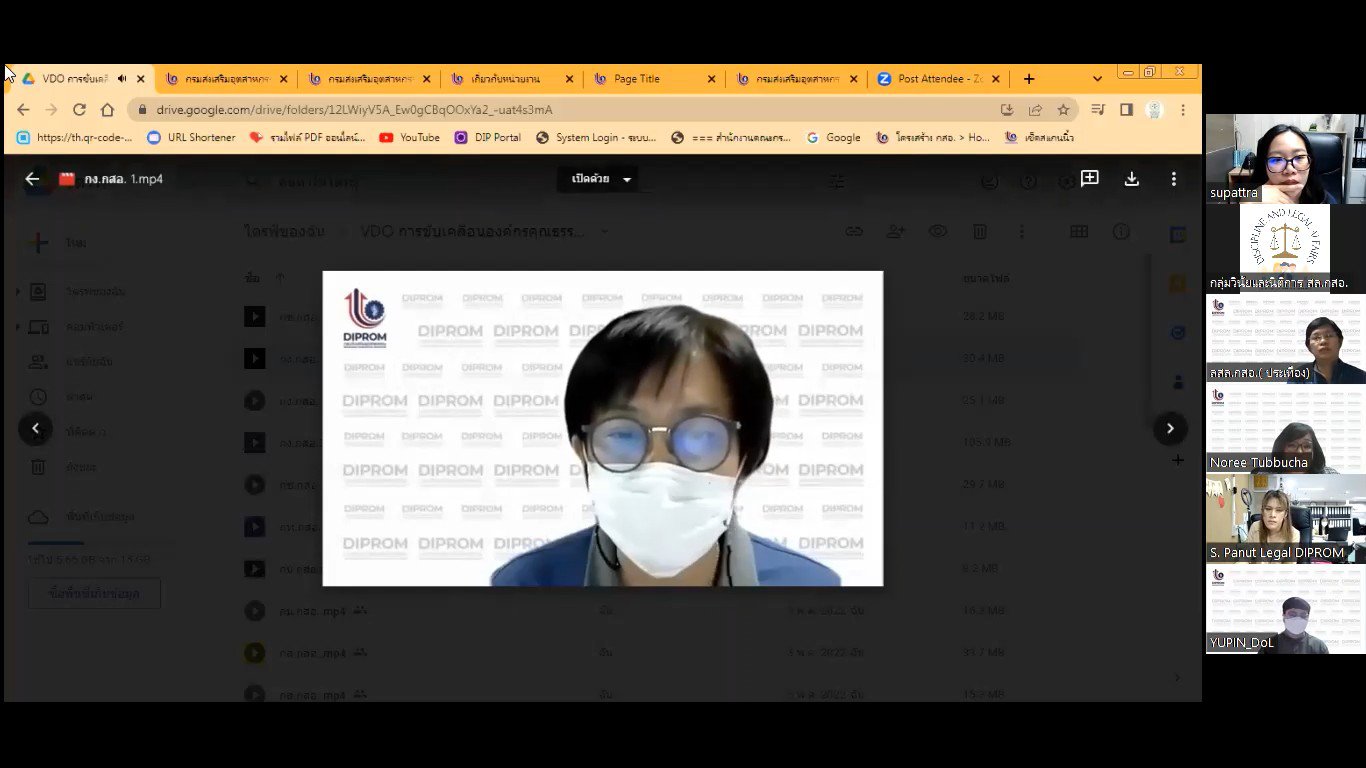Click the install app icon in address bar
This screenshot has width=1366, height=768.
[x=1007, y=110]
